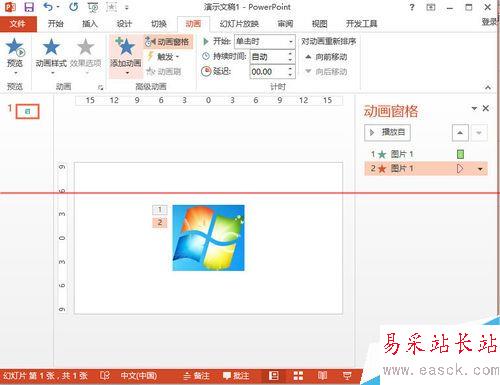
Task: Open the 动画 group dialog launcher
Action: pos(100,88)
